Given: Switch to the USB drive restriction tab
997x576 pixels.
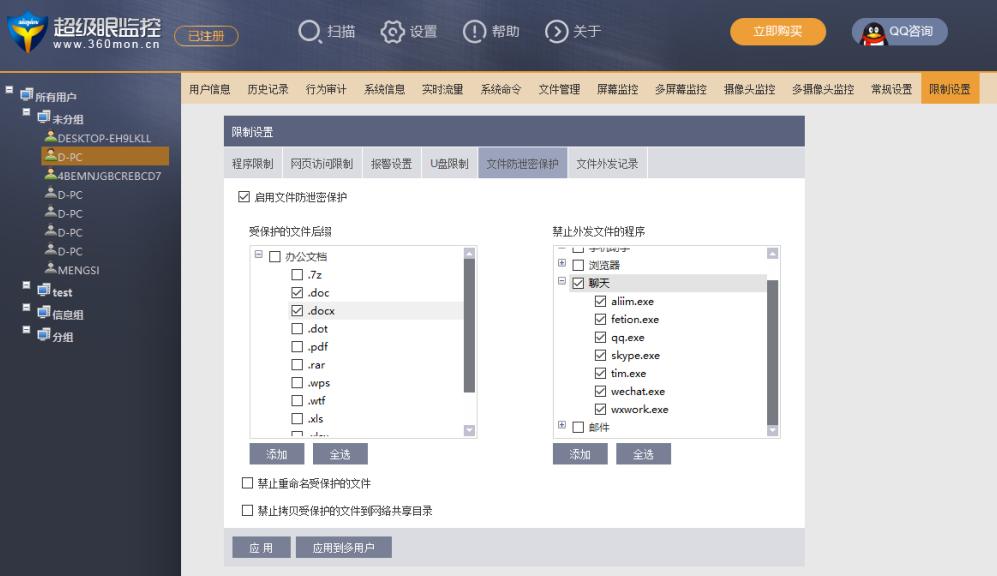Looking at the screenshot, I should [449, 163].
